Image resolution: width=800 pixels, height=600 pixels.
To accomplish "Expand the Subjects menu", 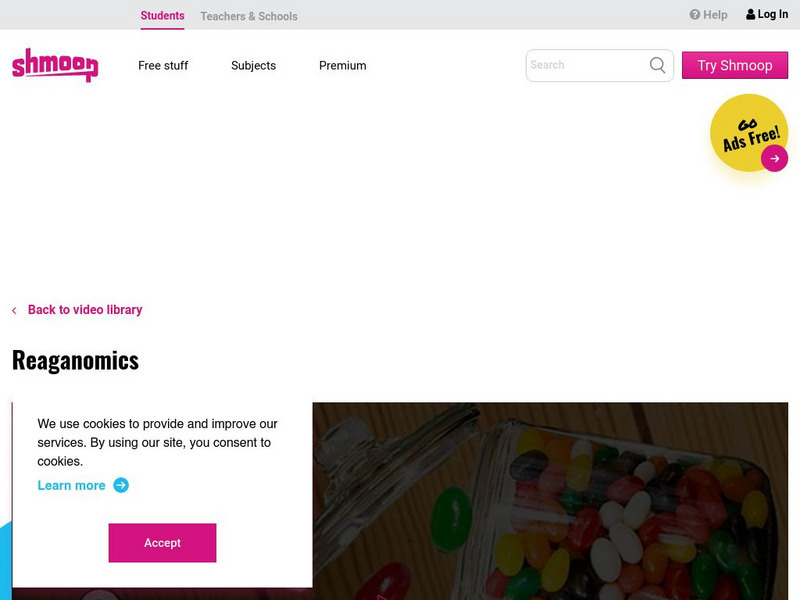I will pyautogui.click(x=253, y=66).
